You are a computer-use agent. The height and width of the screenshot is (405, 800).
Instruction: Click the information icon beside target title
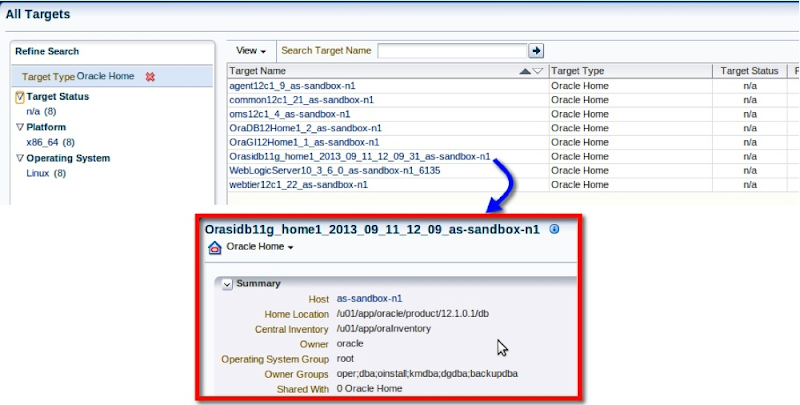coord(554,229)
